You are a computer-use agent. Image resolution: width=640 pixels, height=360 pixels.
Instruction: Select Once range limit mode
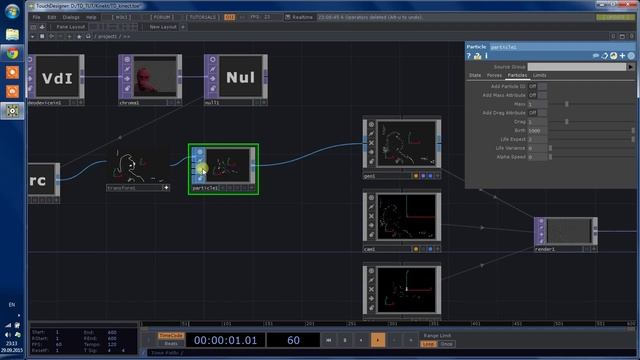[x=446, y=344]
